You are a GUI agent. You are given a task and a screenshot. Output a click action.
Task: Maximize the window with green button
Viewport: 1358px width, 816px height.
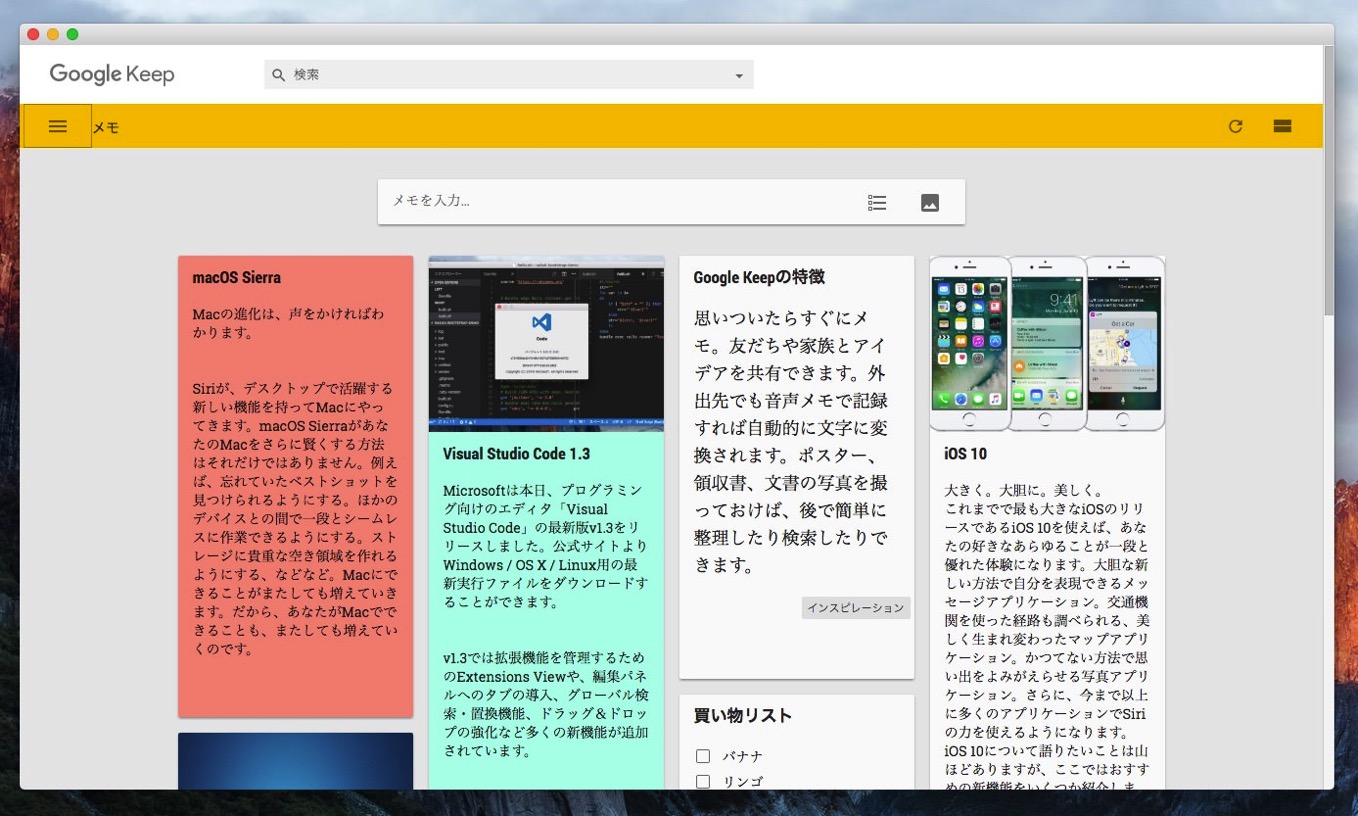coord(72,34)
